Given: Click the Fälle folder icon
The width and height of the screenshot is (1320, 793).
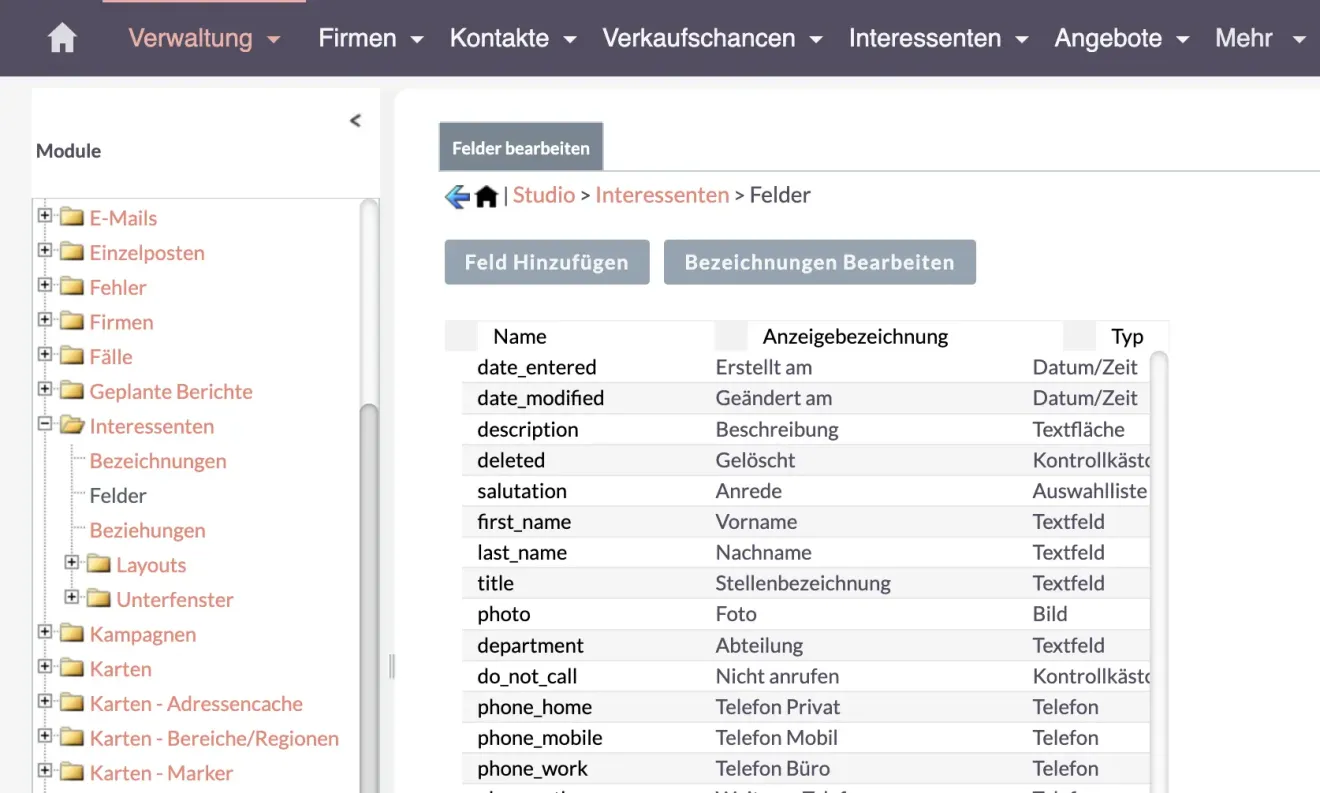Looking at the screenshot, I should (69, 356).
